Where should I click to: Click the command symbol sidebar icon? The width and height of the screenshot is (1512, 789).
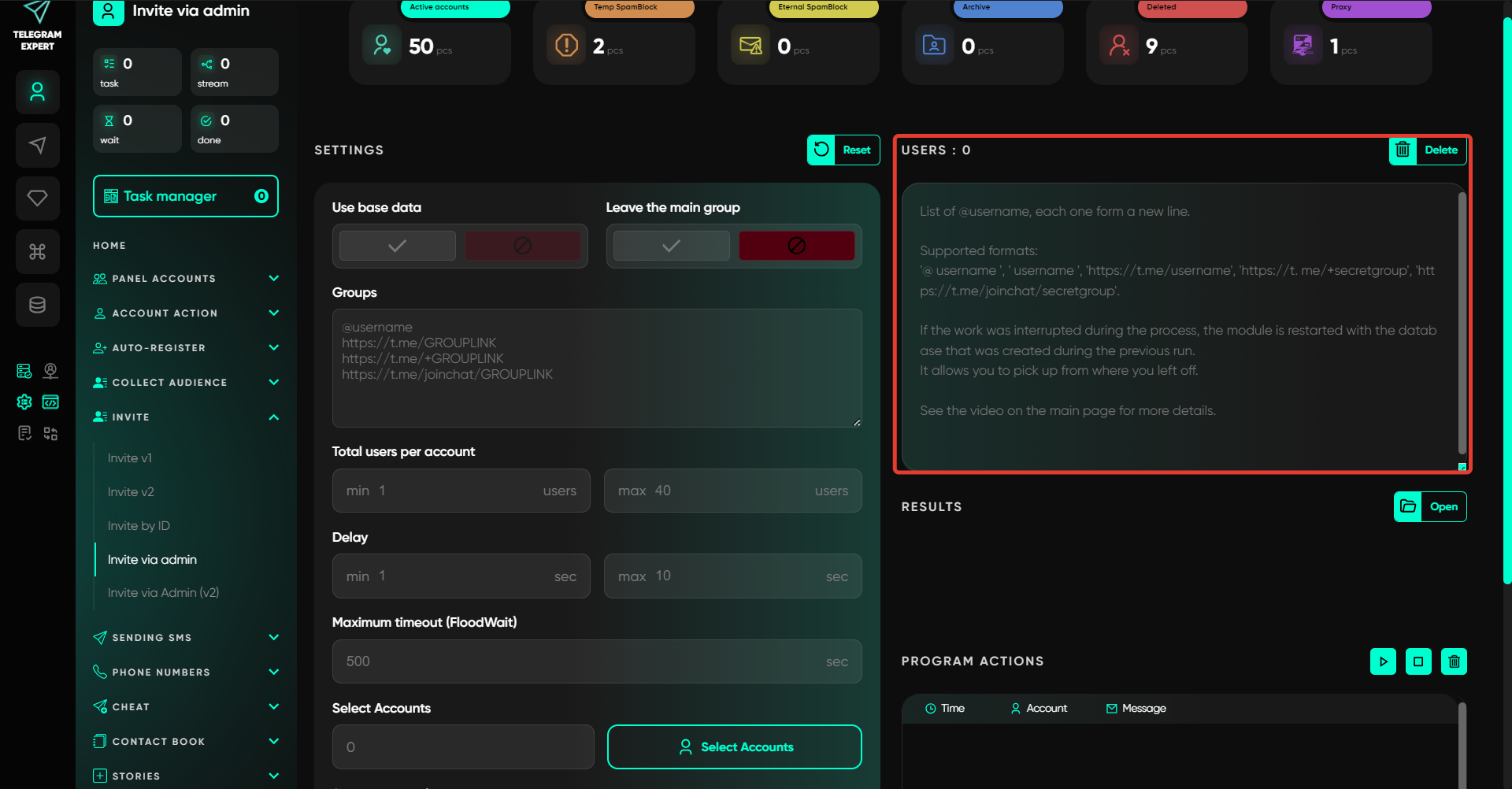[37, 251]
